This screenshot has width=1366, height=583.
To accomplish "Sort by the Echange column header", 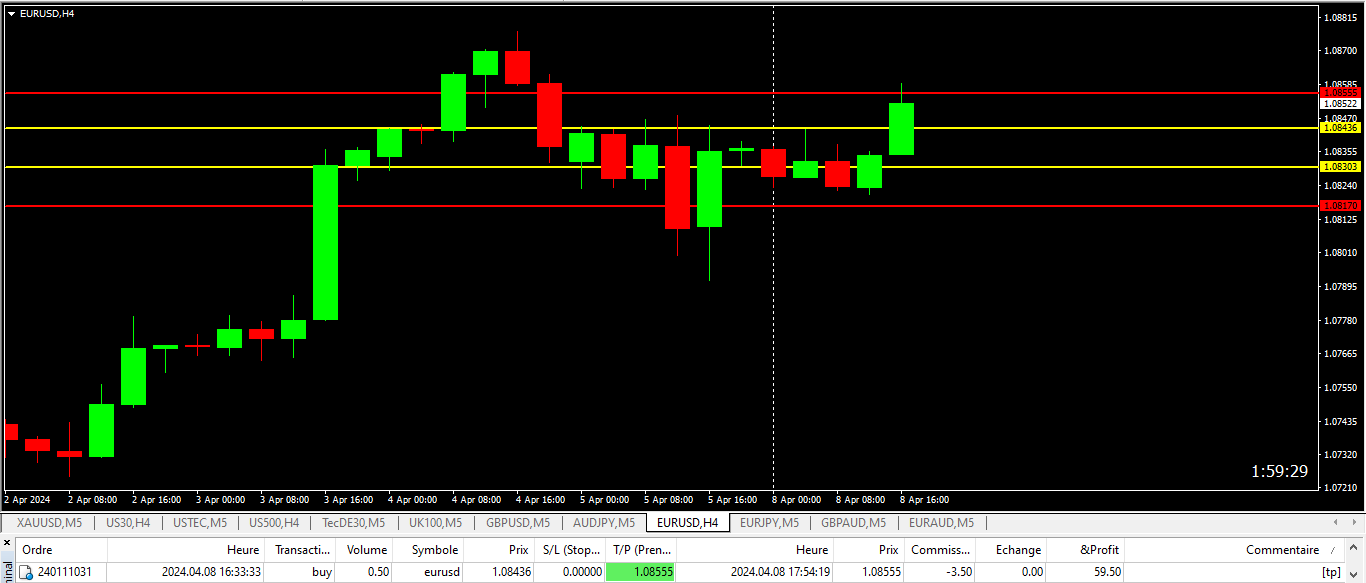I will pyautogui.click(x=1011, y=550).
